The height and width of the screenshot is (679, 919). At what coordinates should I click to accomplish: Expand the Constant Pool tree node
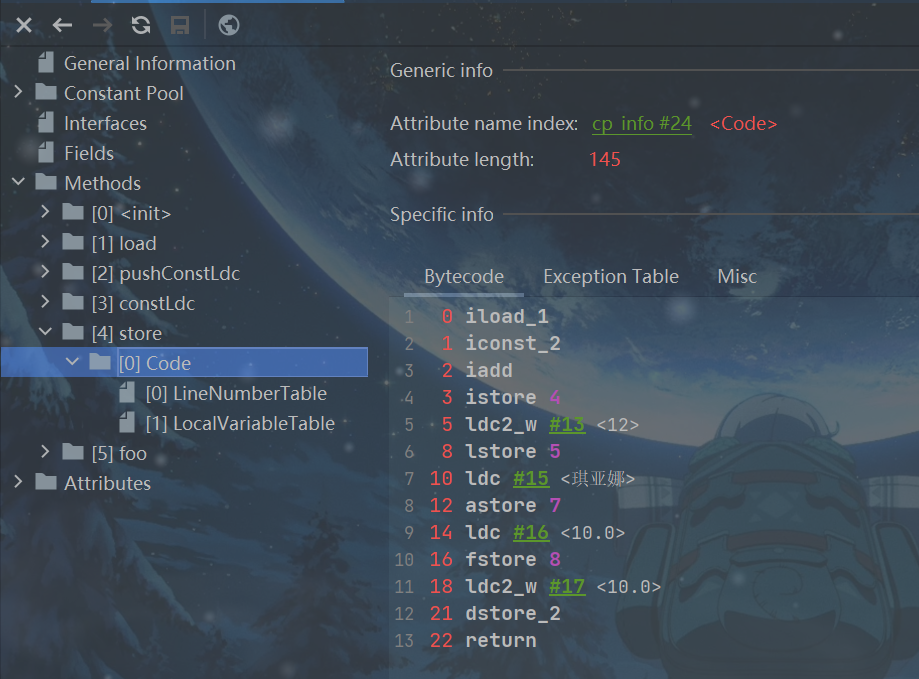pos(18,93)
